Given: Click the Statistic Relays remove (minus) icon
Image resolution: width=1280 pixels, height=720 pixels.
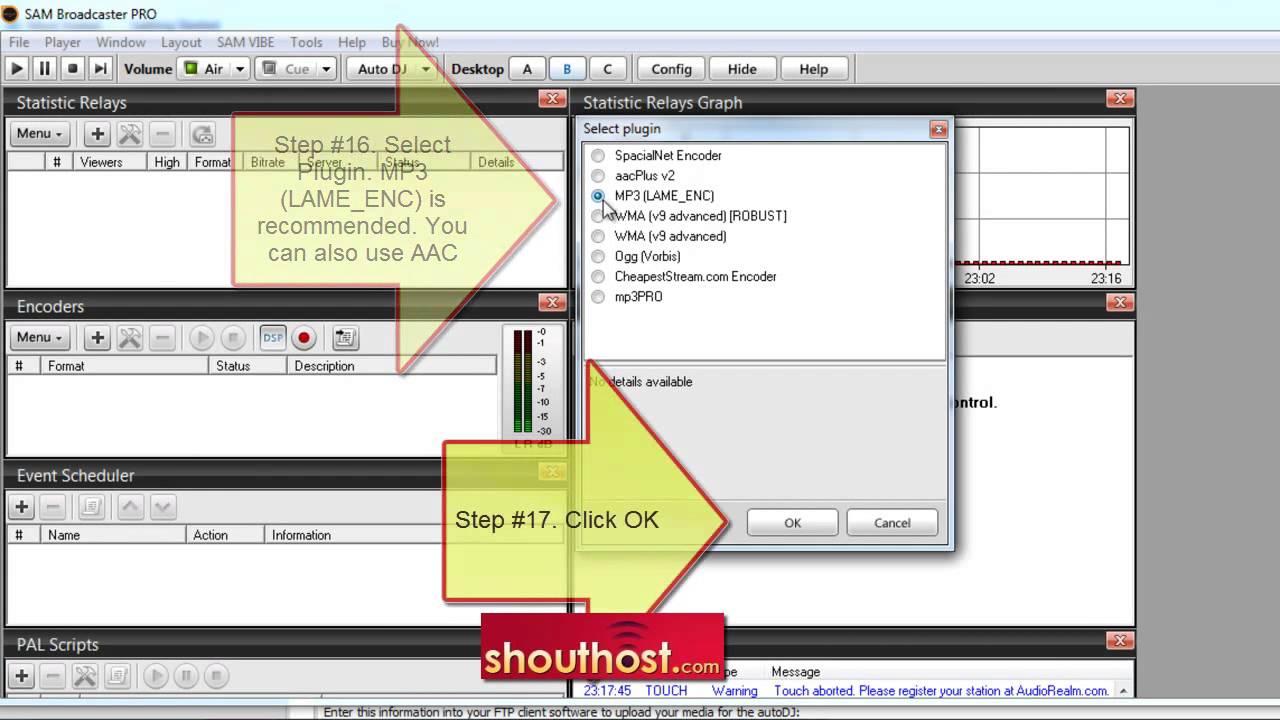Looking at the screenshot, I should (163, 133).
